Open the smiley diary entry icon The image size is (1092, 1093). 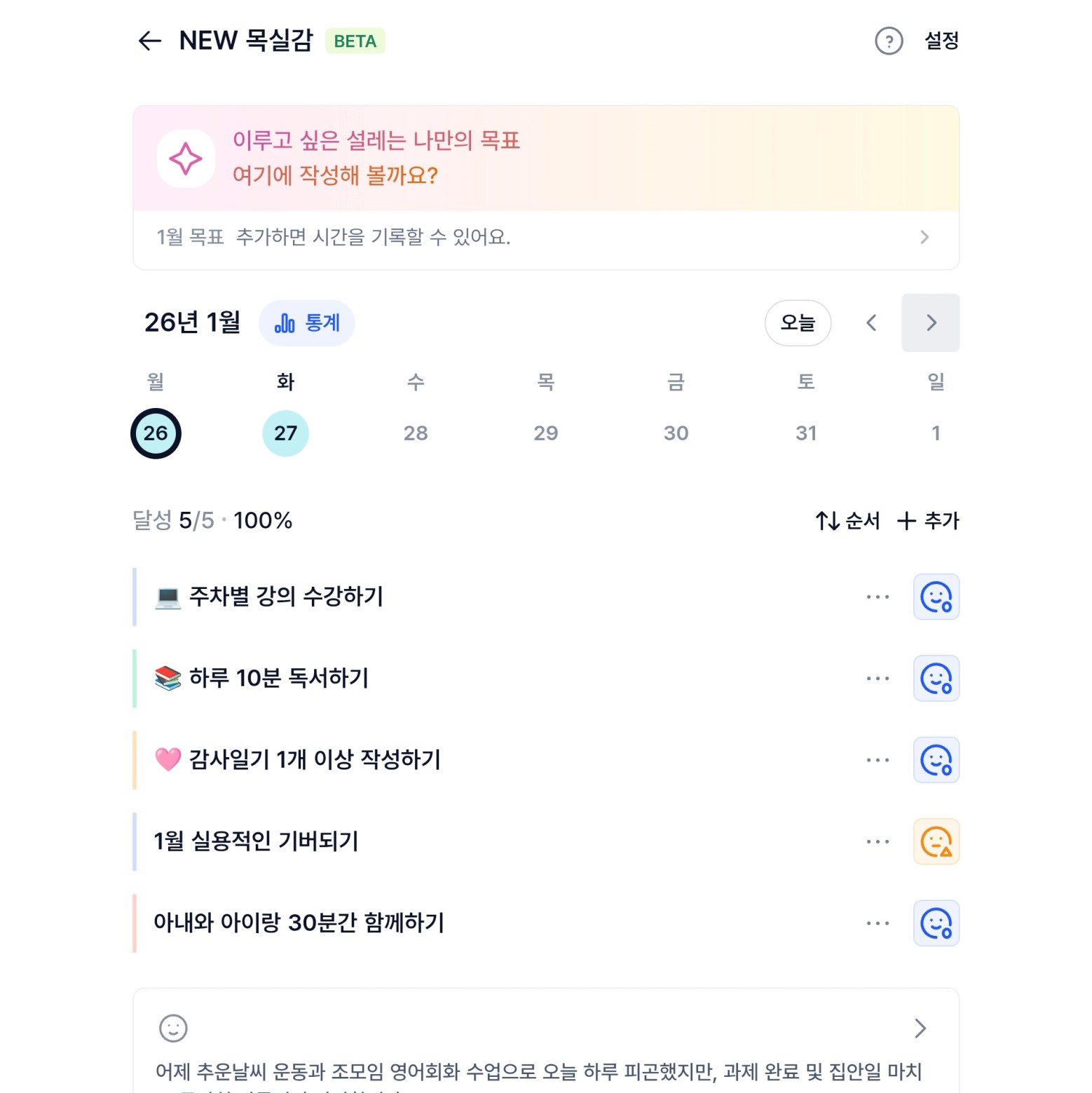(173, 1028)
